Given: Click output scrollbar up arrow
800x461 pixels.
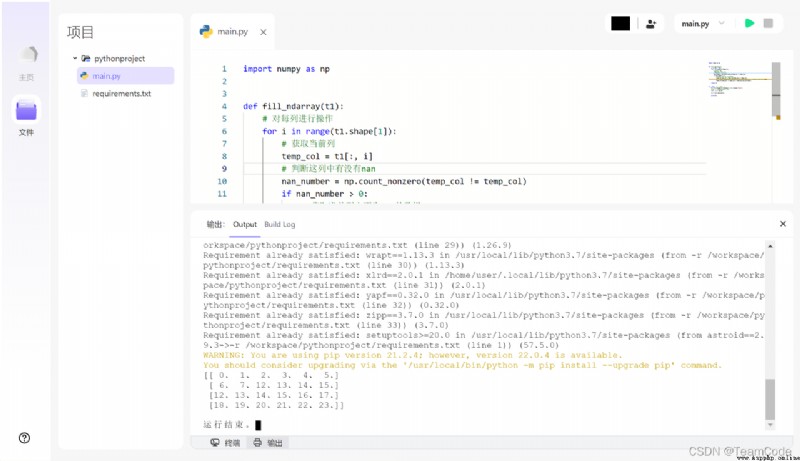Looking at the screenshot, I should click(x=770, y=246).
